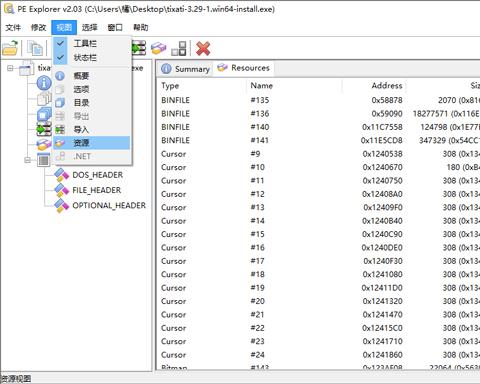480x384 pixels.
Task: Select the Cursor #11 row
Action: [x=318, y=181]
